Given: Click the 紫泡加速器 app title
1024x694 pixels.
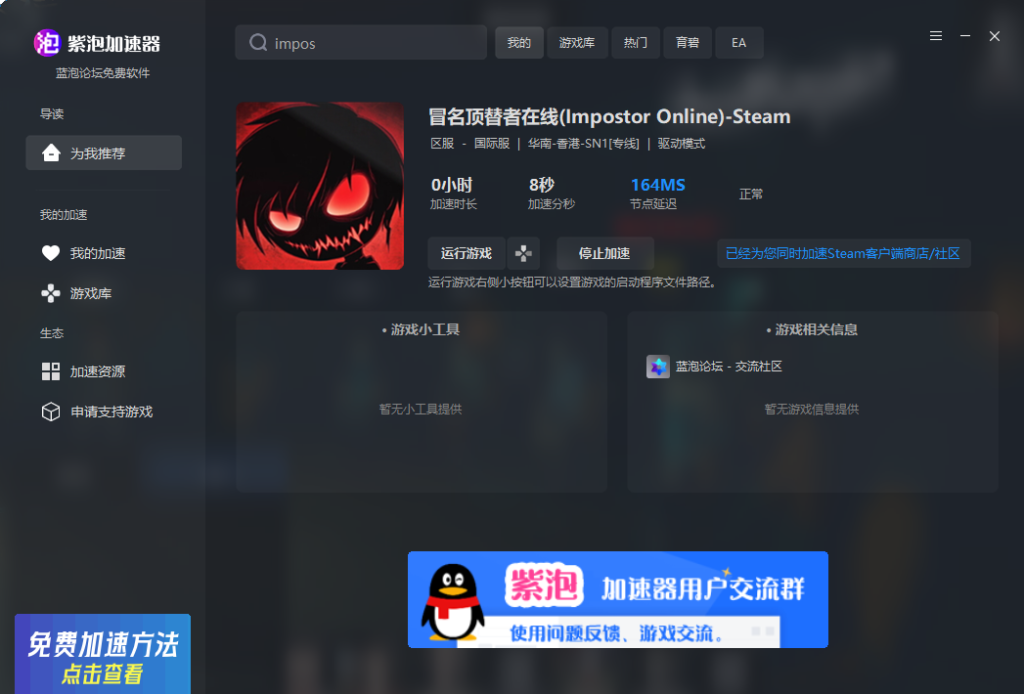Looking at the screenshot, I should click(114, 44).
